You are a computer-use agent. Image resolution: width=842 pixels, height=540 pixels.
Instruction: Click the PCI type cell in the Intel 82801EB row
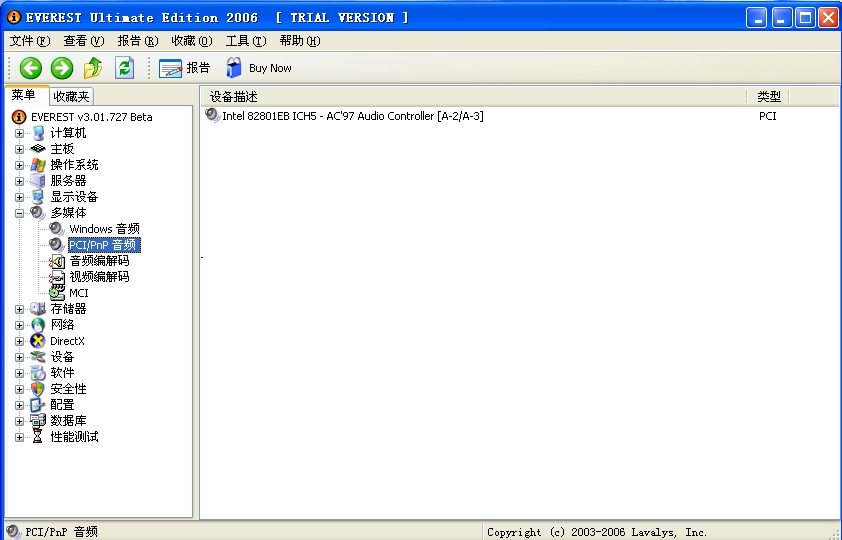pos(768,116)
